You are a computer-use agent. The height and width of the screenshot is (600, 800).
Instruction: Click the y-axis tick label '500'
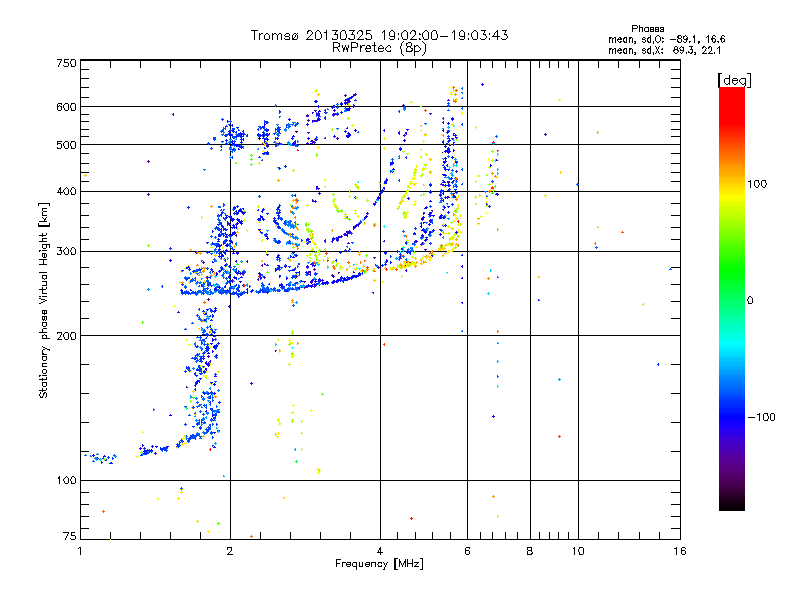(66, 145)
